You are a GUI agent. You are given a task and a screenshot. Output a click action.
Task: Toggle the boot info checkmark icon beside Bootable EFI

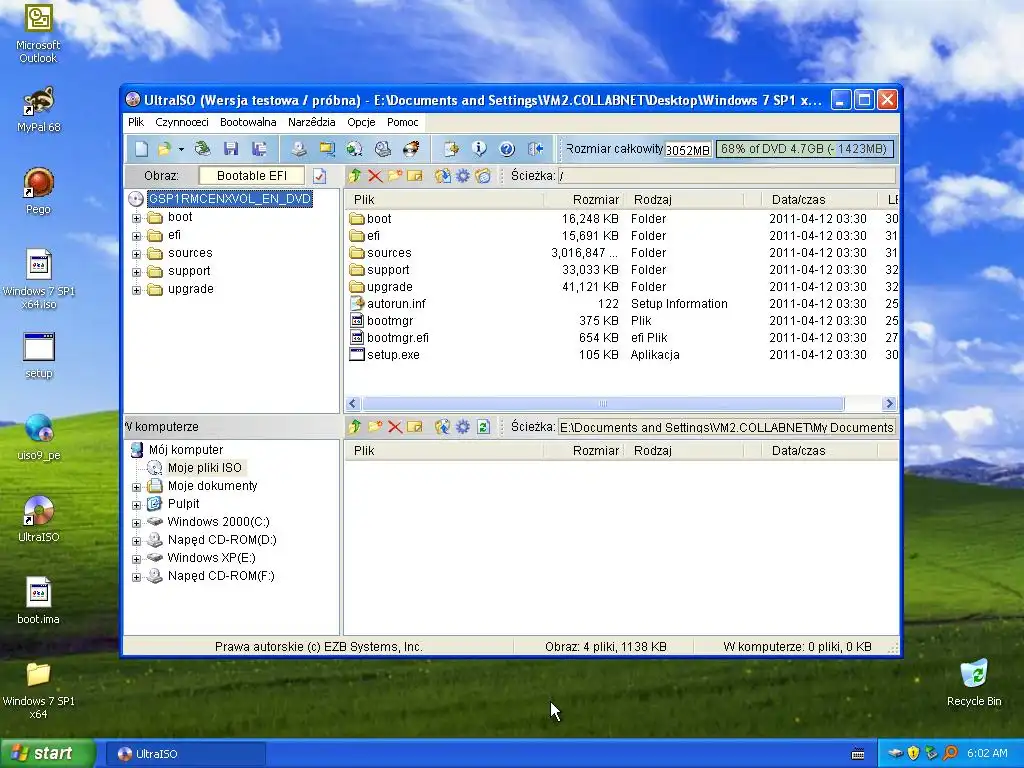pyautogui.click(x=319, y=176)
